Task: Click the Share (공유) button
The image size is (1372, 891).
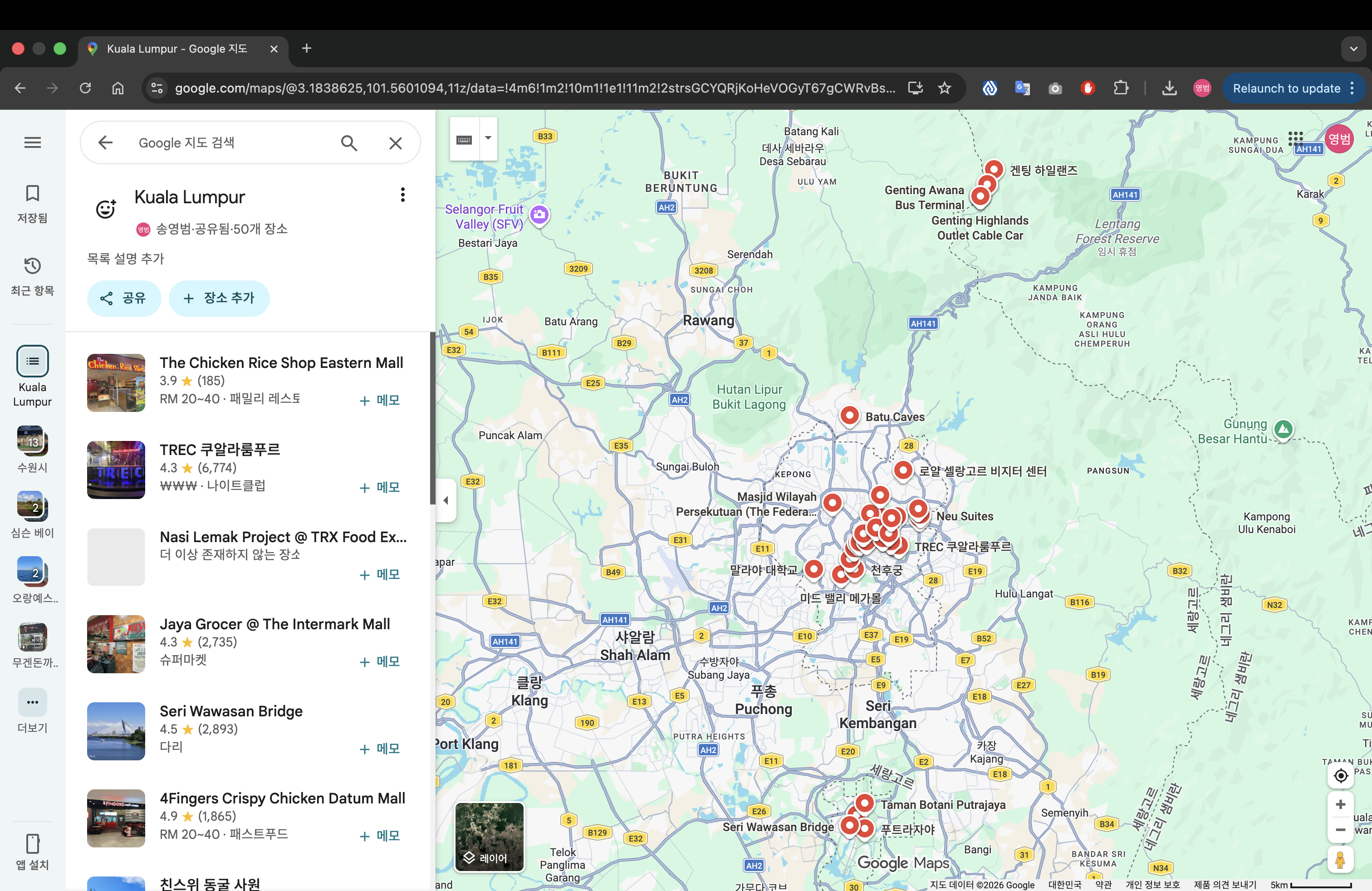Action: point(123,298)
